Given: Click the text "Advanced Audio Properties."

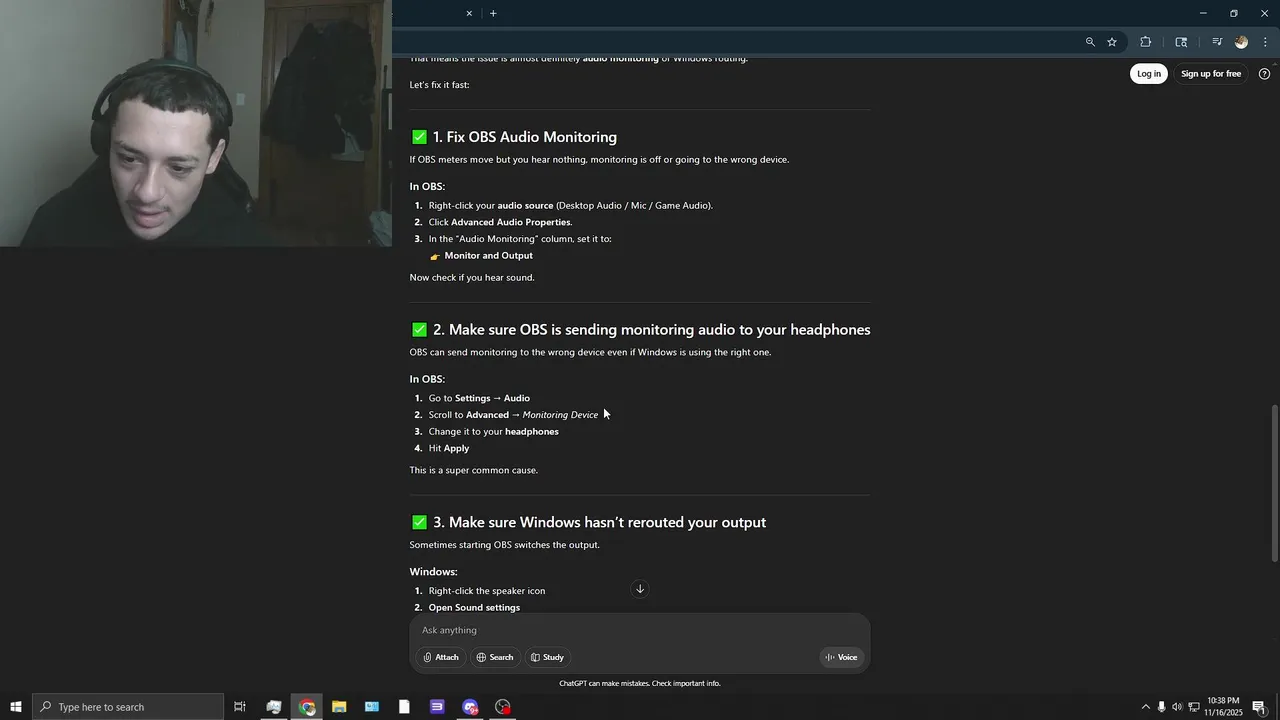Looking at the screenshot, I should pyautogui.click(x=511, y=222).
